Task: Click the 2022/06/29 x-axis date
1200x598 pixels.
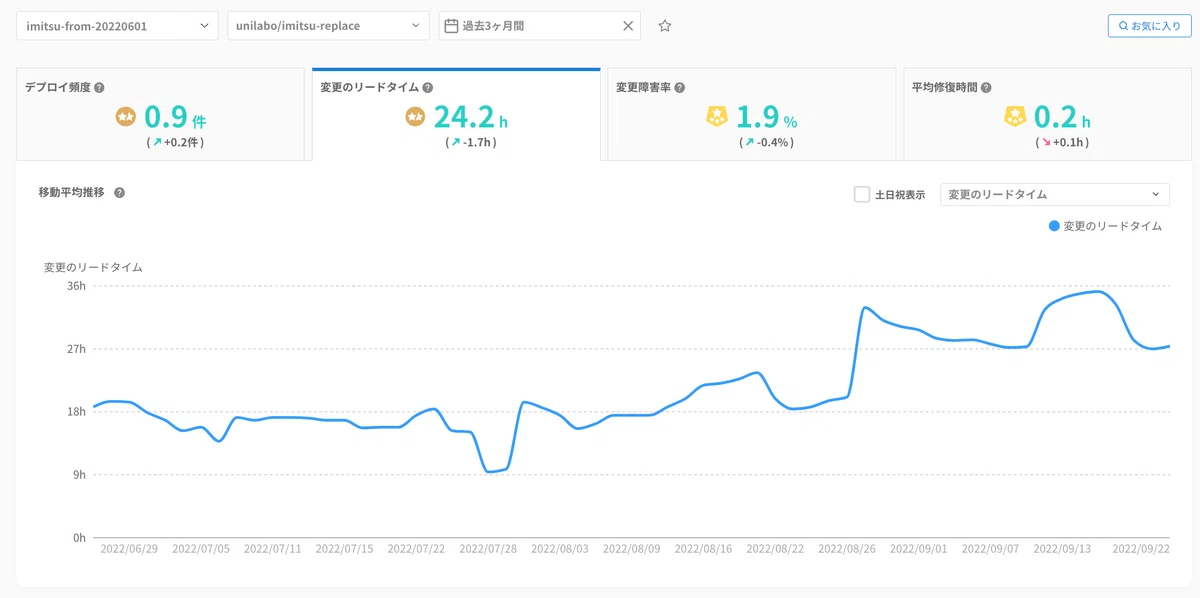Action: click(x=129, y=548)
